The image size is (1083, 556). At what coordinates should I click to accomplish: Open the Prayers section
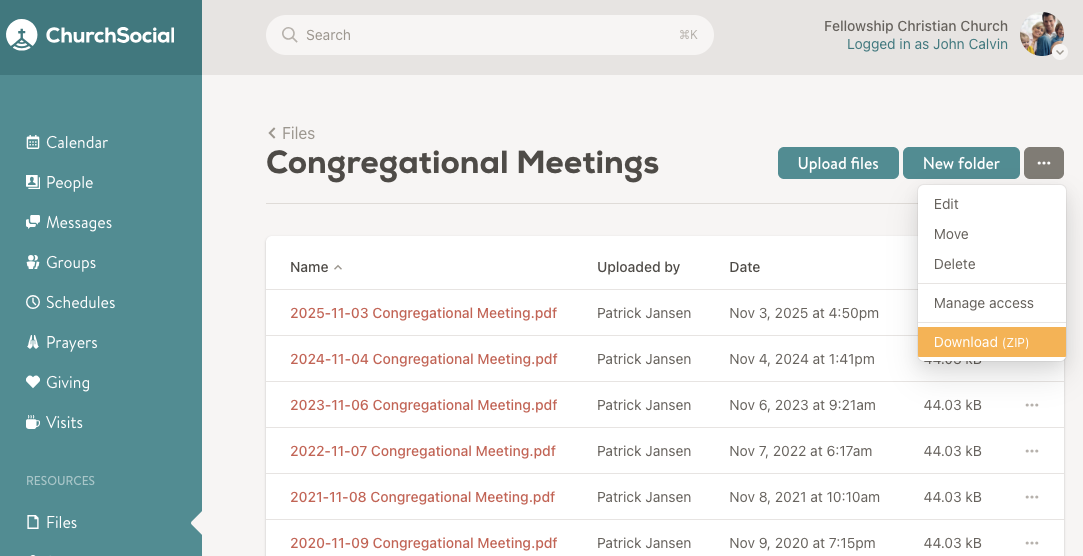tap(71, 342)
